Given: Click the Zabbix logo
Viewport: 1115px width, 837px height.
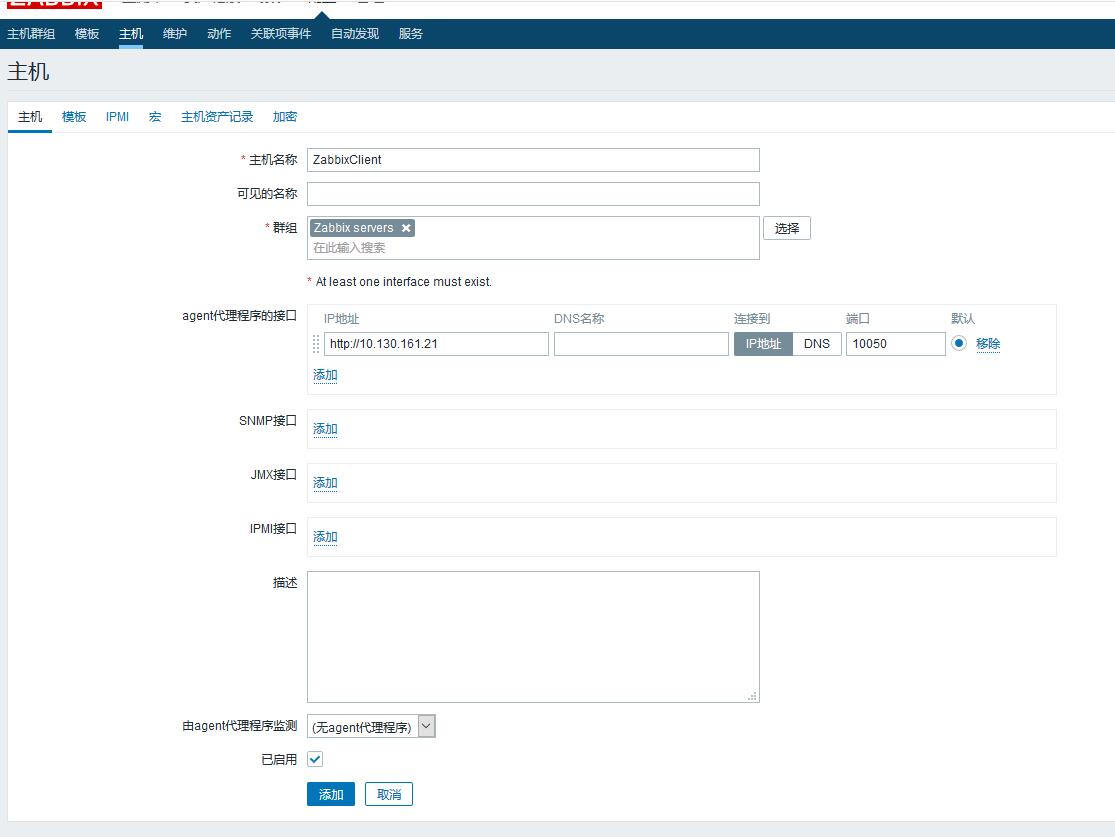Looking at the screenshot, I should (x=55, y=3).
